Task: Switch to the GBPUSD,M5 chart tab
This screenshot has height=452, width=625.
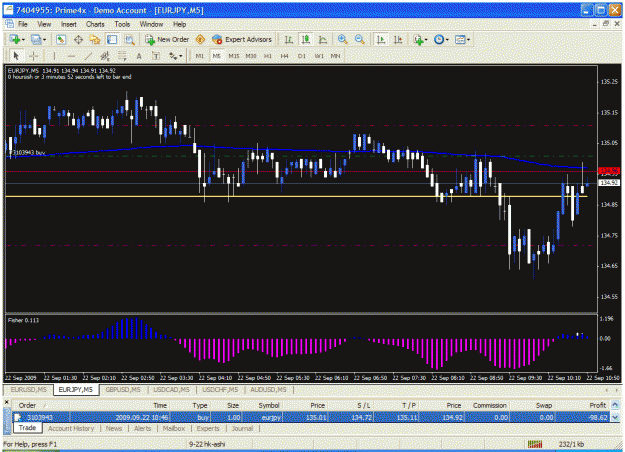Action: click(123, 389)
